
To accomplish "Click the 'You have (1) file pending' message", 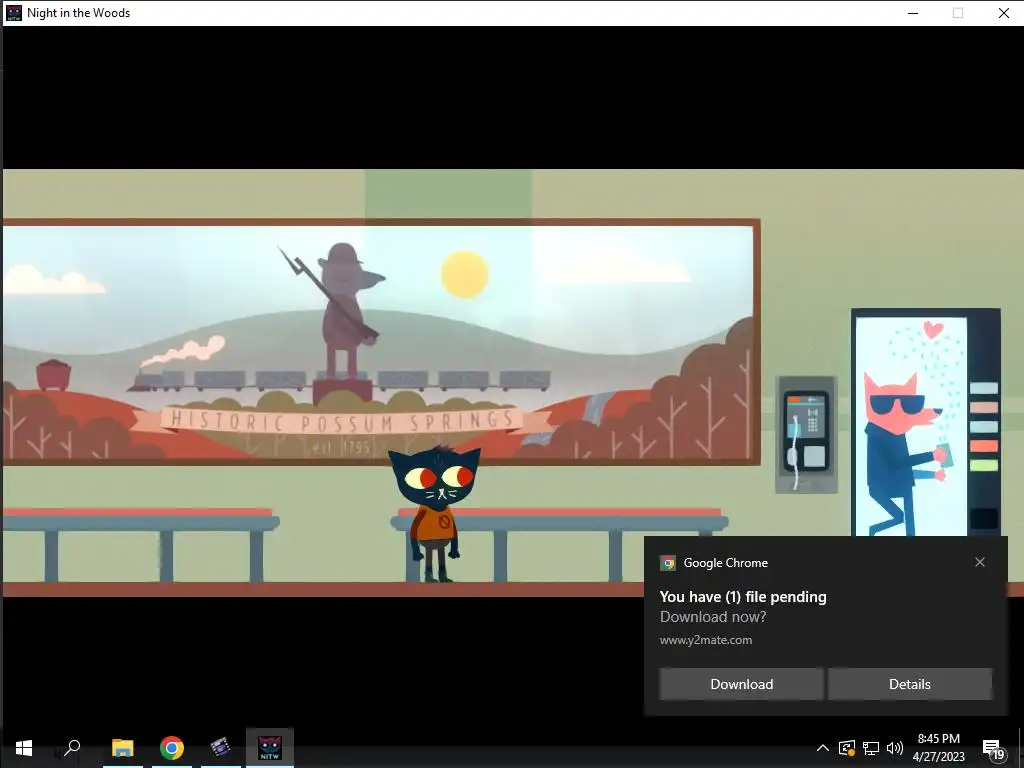I will coord(743,597).
